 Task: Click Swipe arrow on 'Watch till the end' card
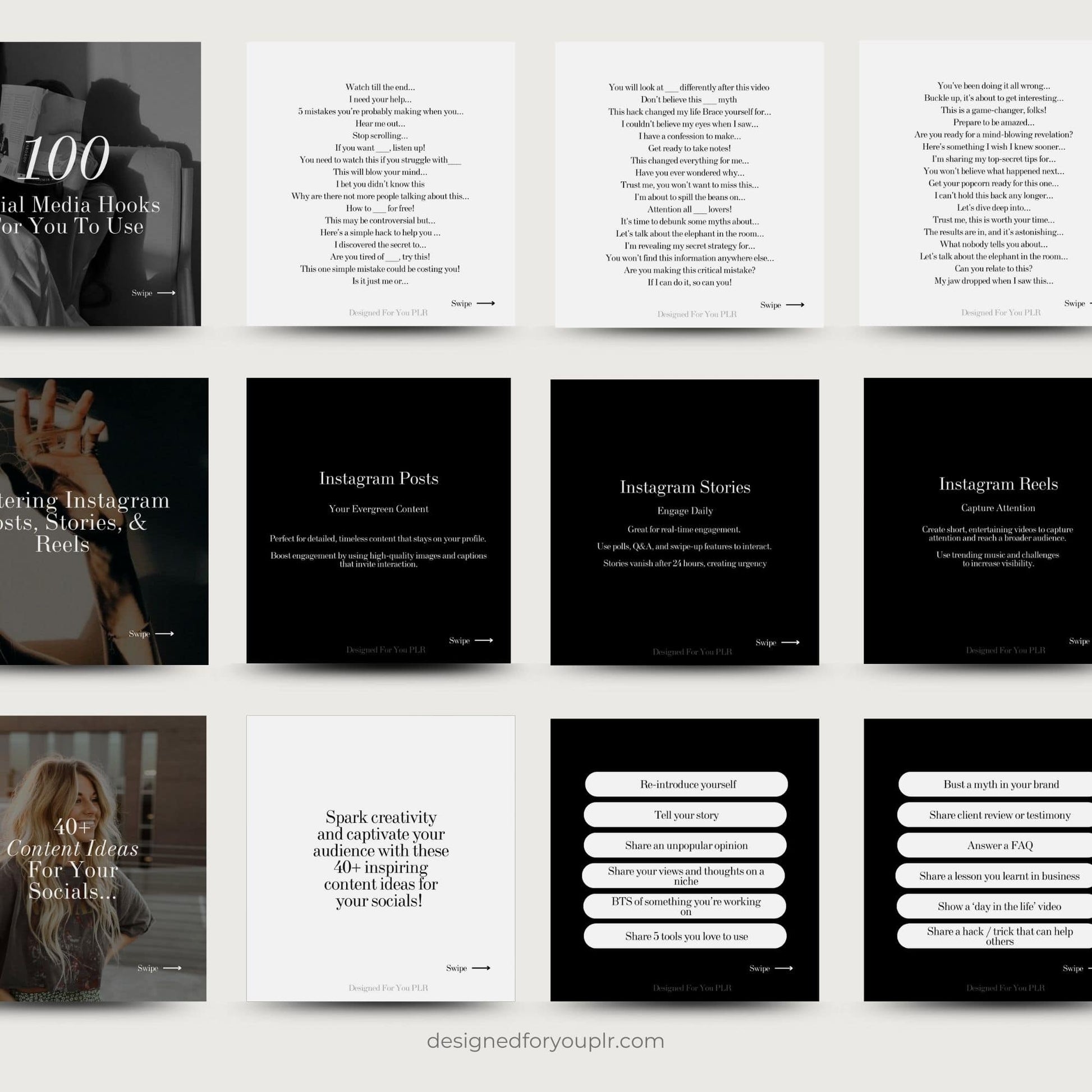(x=485, y=304)
